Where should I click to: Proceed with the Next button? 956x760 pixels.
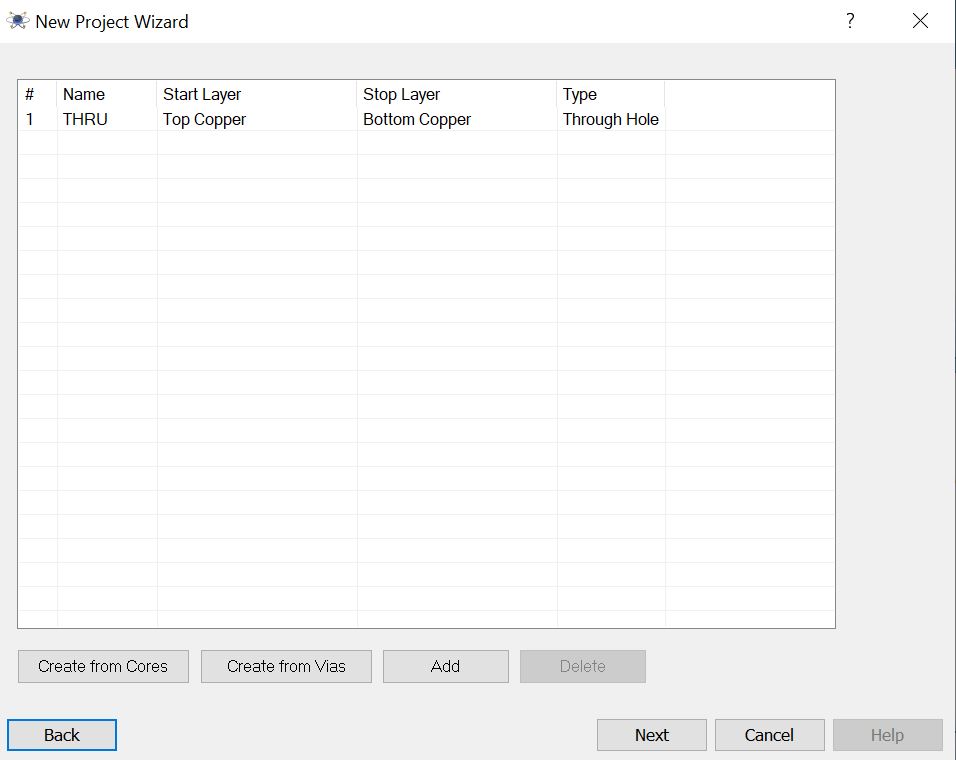click(x=651, y=735)
